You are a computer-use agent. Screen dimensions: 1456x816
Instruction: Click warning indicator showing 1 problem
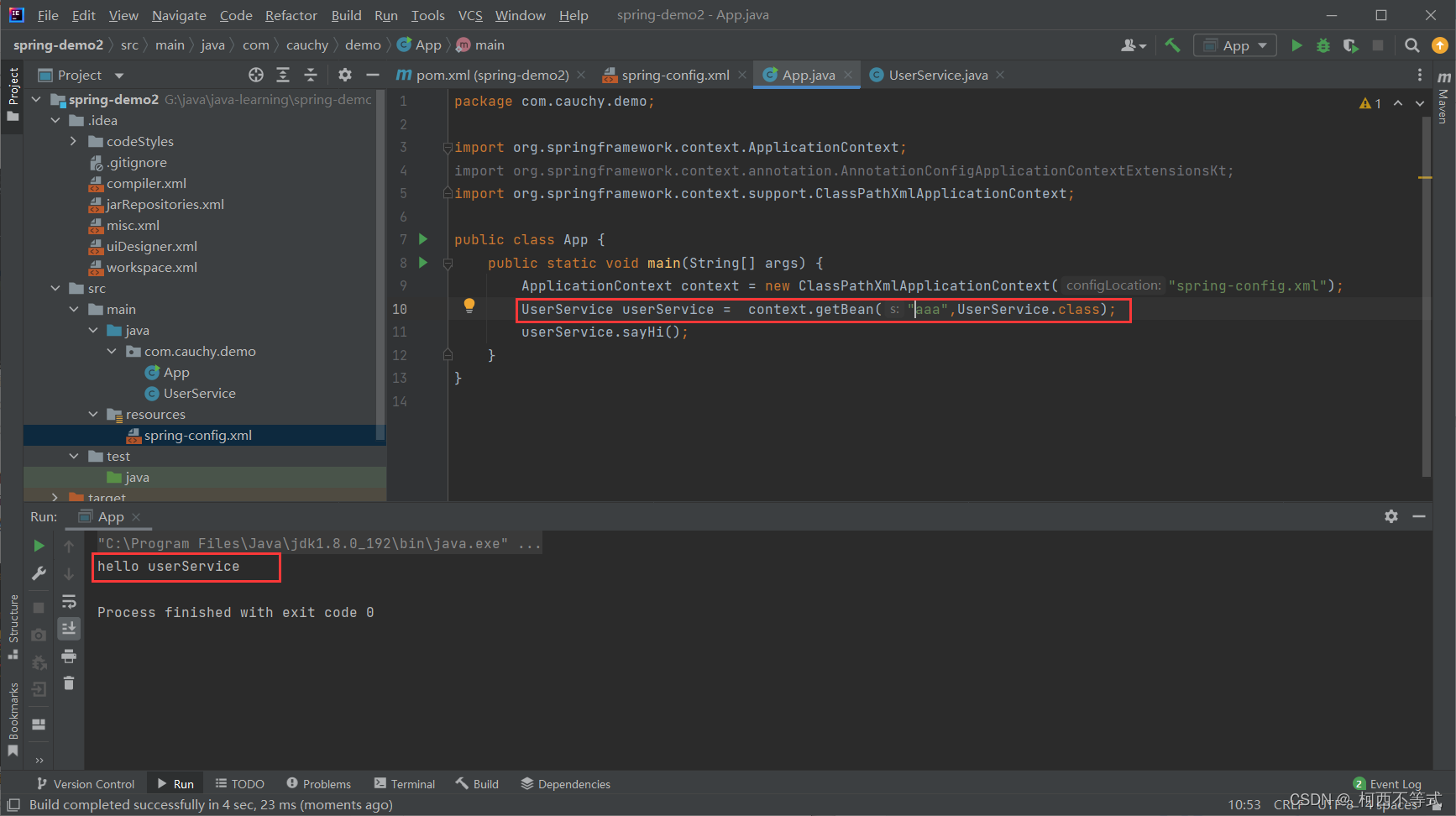(1370, 103)
